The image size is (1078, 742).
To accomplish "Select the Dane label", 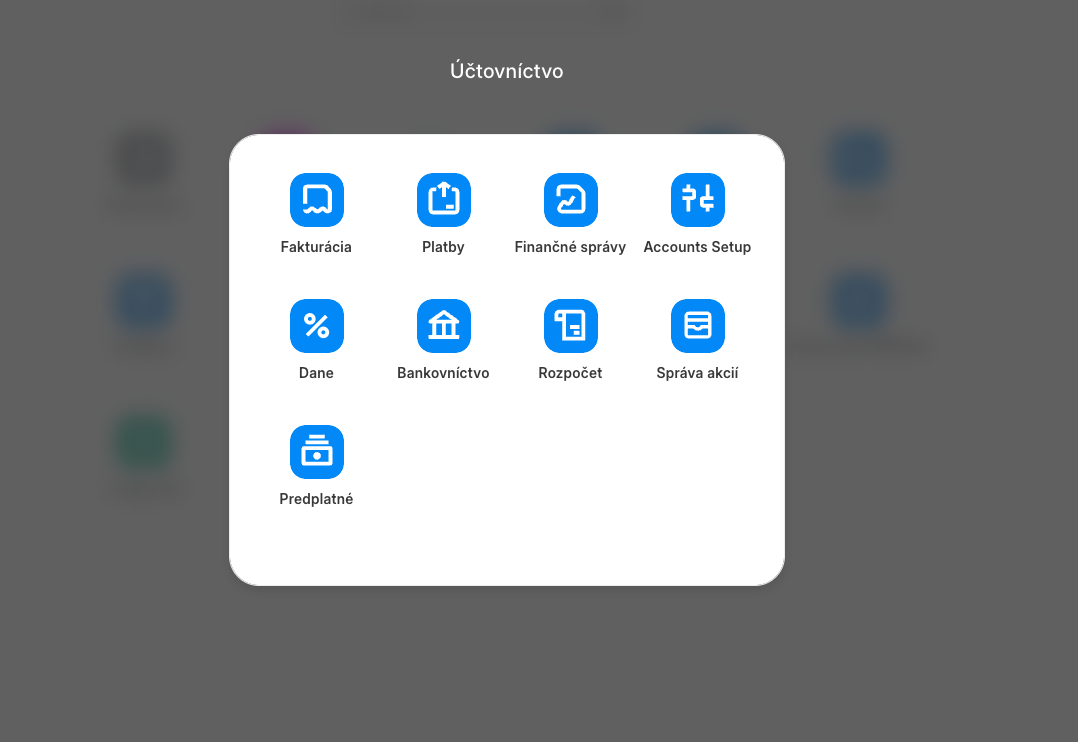I will point(316,373).
